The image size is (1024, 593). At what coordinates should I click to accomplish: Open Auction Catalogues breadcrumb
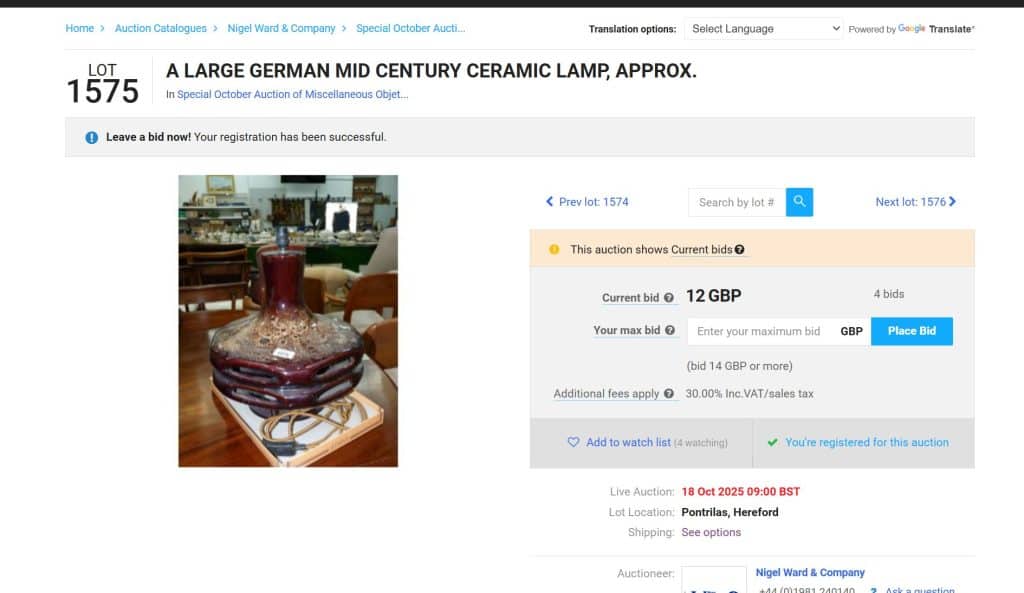(161, 28)
